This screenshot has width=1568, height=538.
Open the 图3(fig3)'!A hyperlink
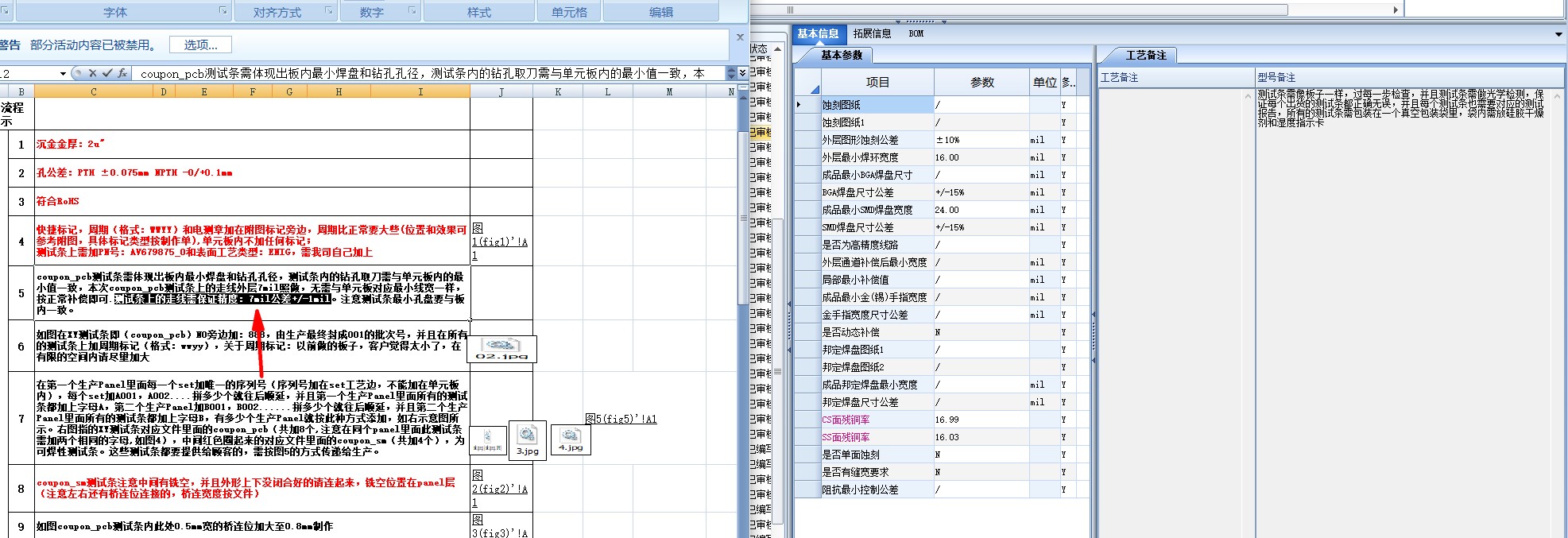[500, 526]
